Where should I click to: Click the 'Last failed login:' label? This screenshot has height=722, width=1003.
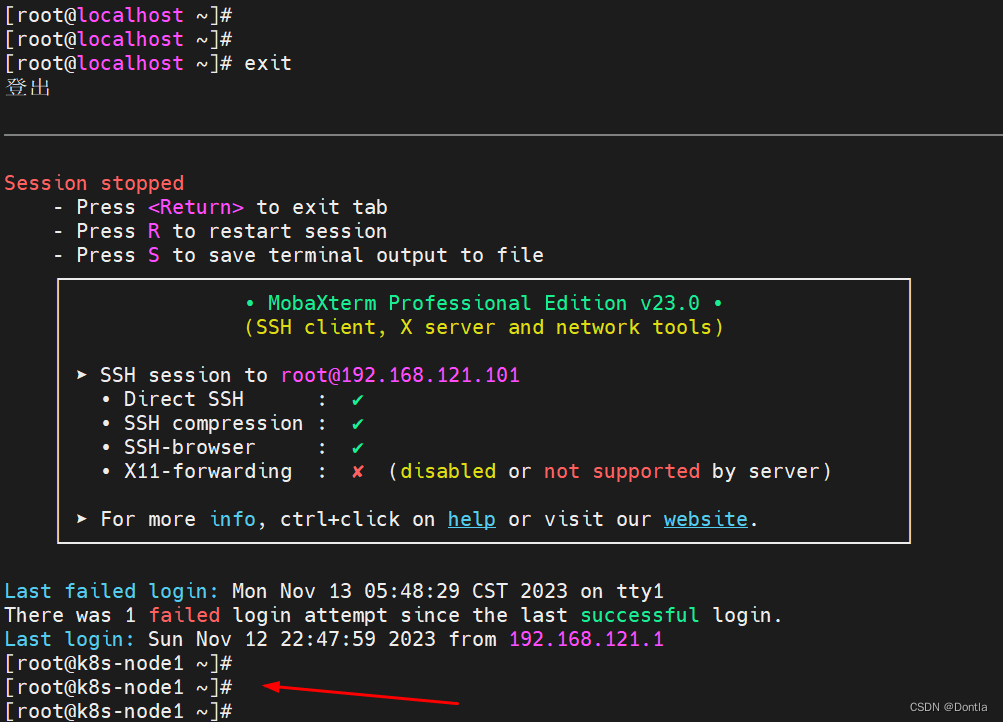(x=112, y=592)
